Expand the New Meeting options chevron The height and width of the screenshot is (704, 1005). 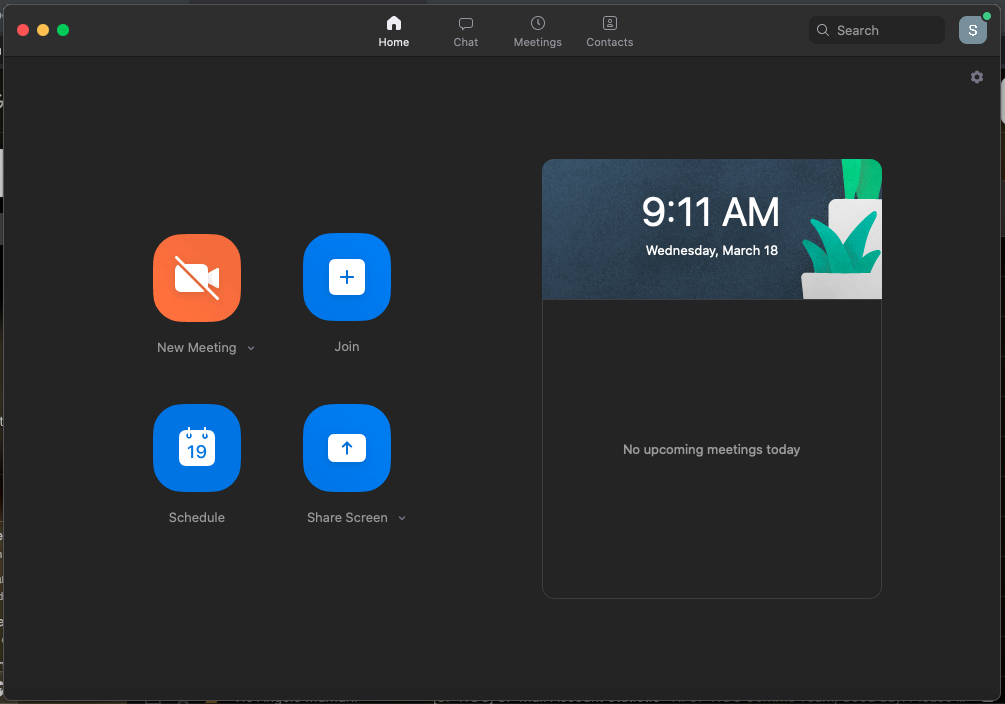pyautogui.click(x=251, y=348)
